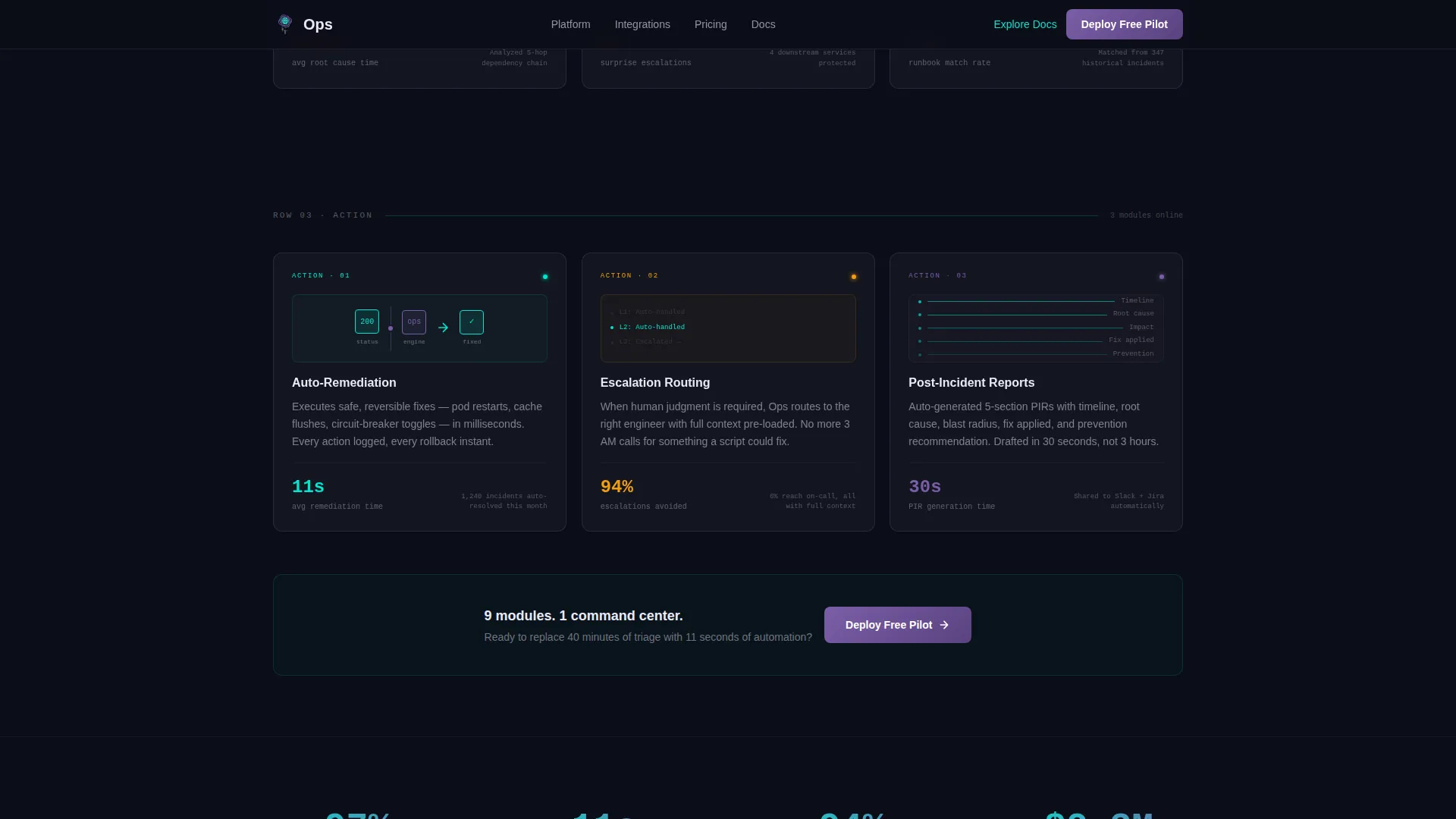
Task: Click the Prevention row in the diagram
Action: 1036,354
